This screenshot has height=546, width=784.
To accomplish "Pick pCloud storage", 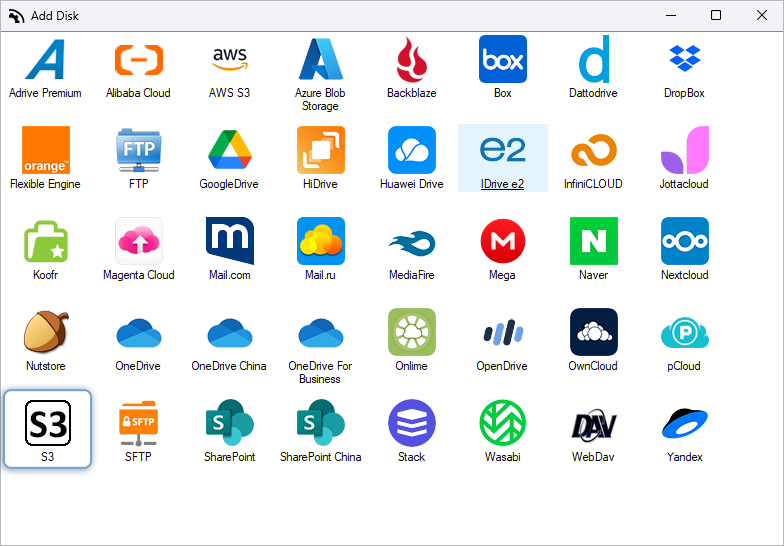I will (x=684, y=332).
